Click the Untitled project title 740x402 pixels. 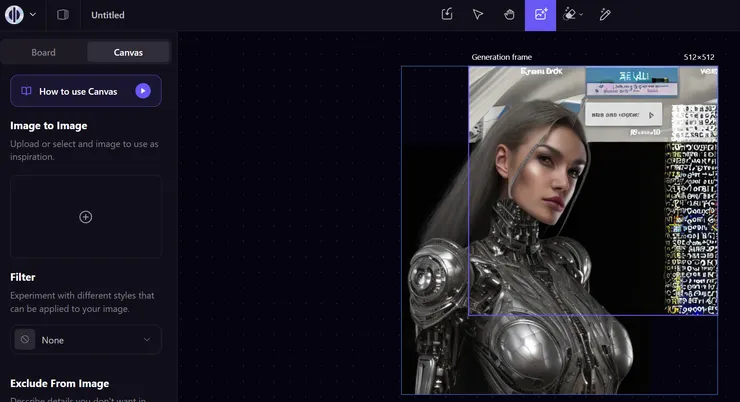tap(108, 15)
